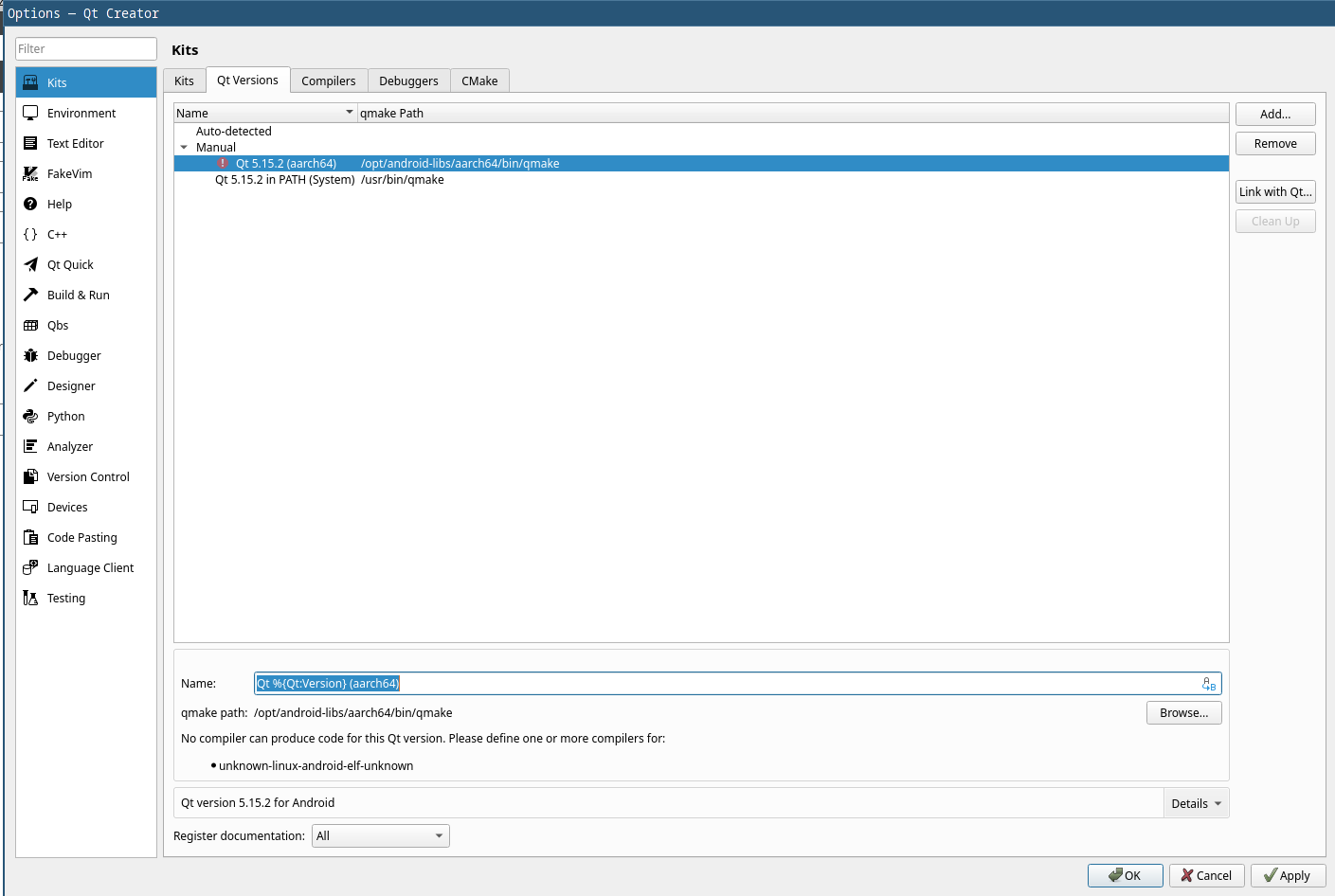Open the Designer pencil icon
Viewport: 1335px width, 896px height.
[x=30, y=385]
